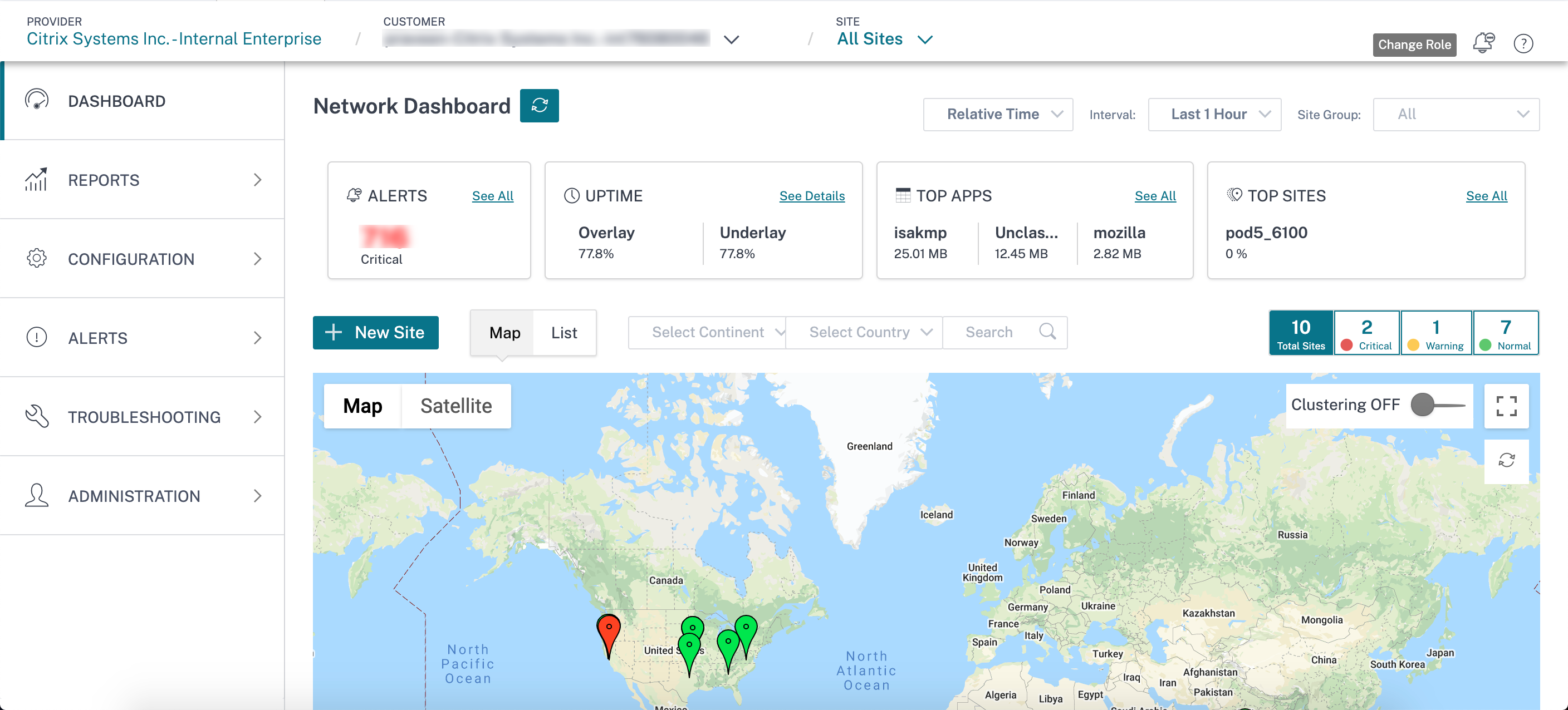Open See All link in Alerts card
1568x710 pixels.
(x=492, y=196)
